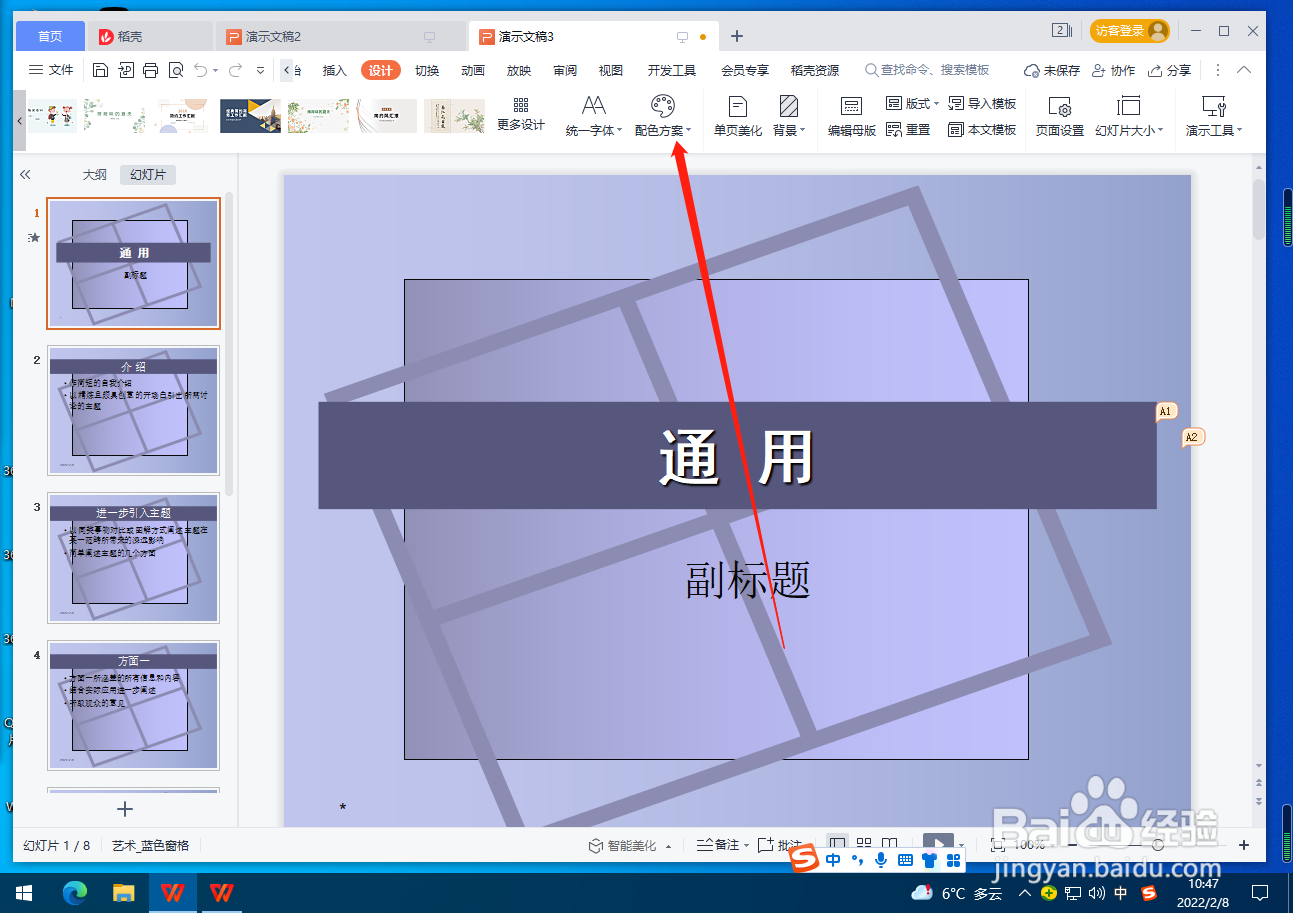Expand 幻灯片大小 slide size dropdown
Image resolution: width=1293 pixels, height=913 pixels.
pos(1129,117)
